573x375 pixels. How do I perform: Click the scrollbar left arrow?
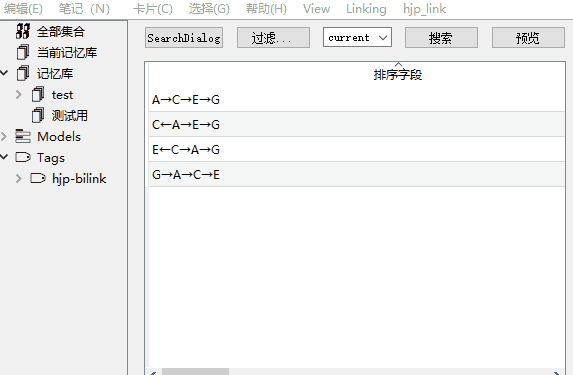click(153, 372)
